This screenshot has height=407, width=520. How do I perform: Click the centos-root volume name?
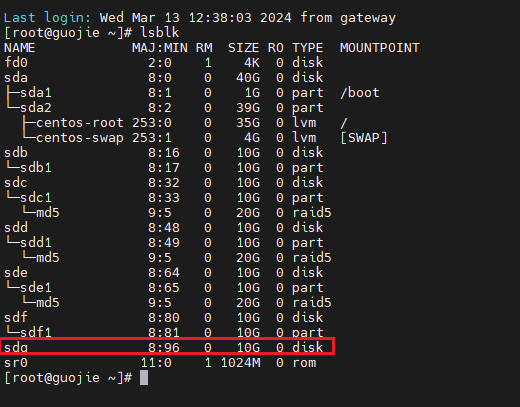tap(80, 123)
